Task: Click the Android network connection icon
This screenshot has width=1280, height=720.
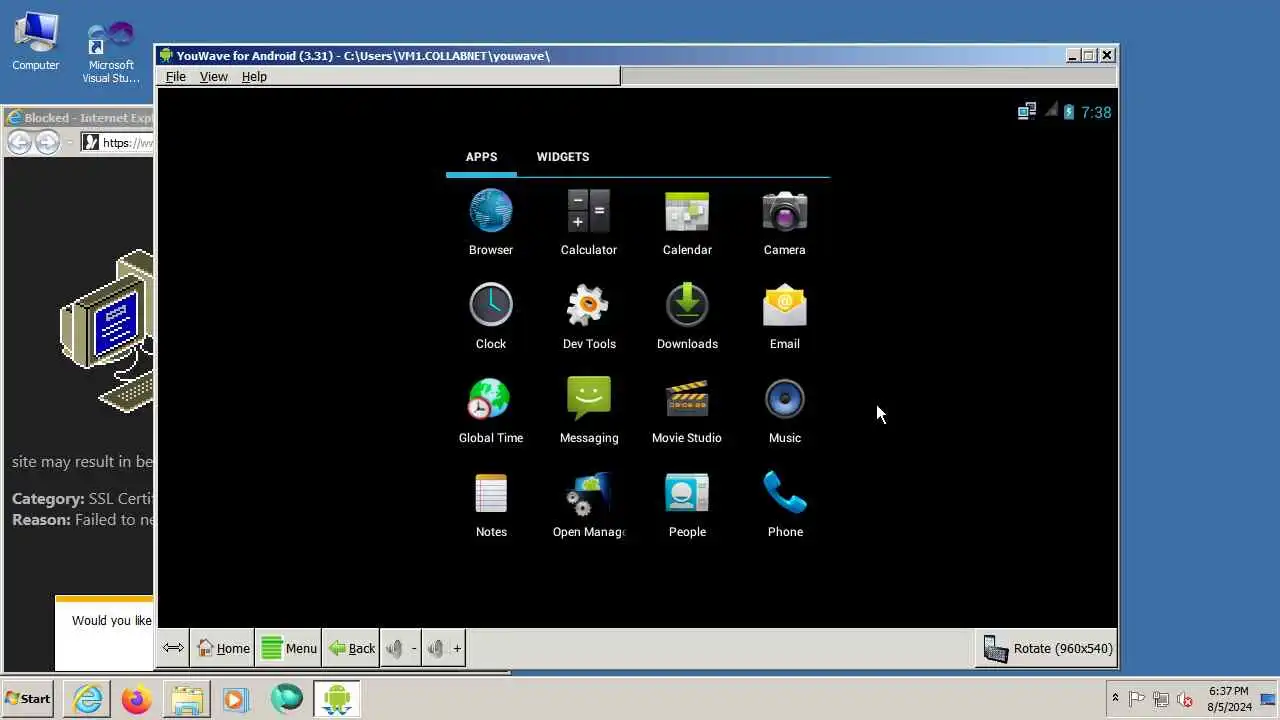Action: click(1026, 112)
